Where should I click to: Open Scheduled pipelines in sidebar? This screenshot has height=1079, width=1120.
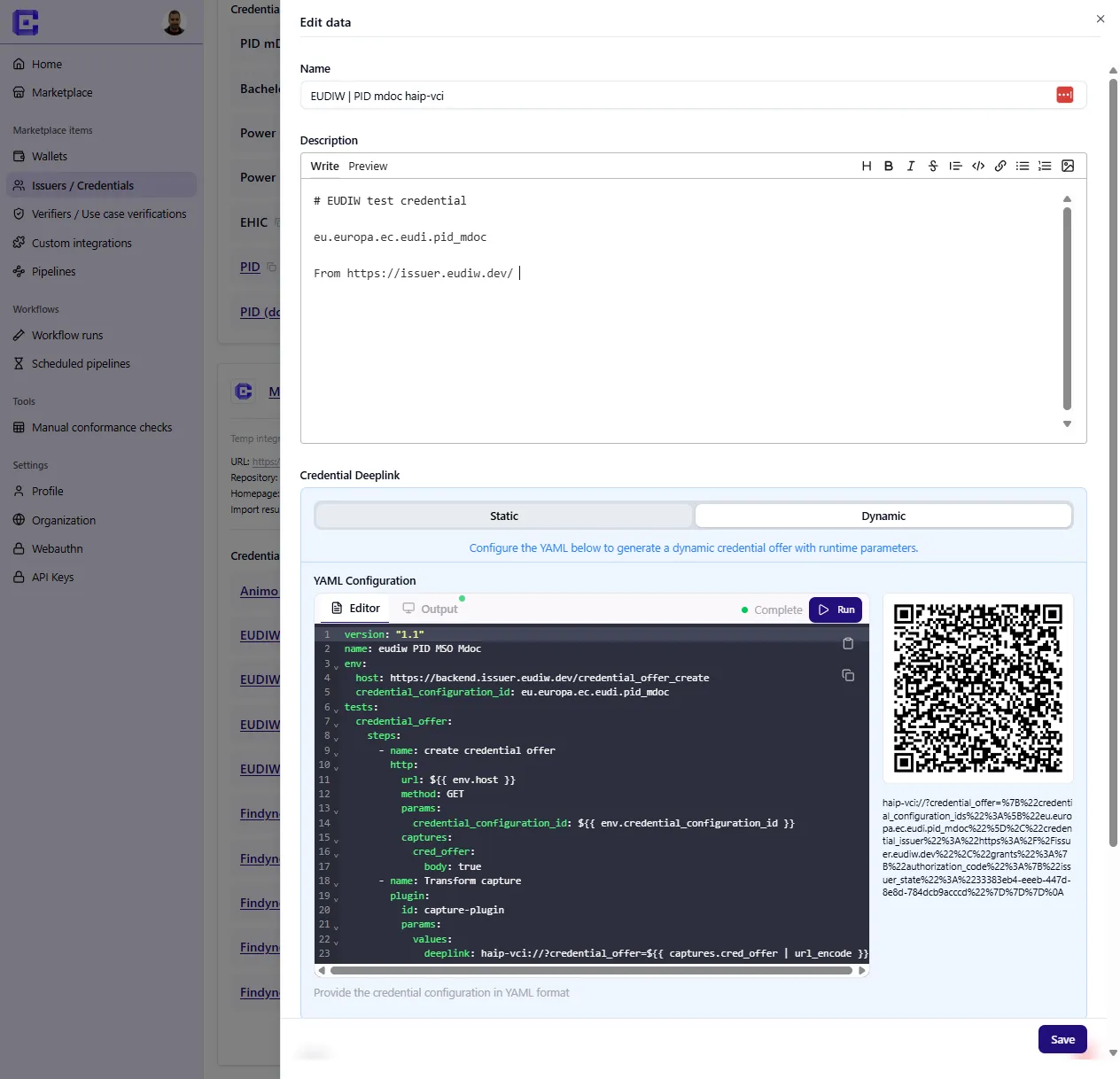(81, 363)
